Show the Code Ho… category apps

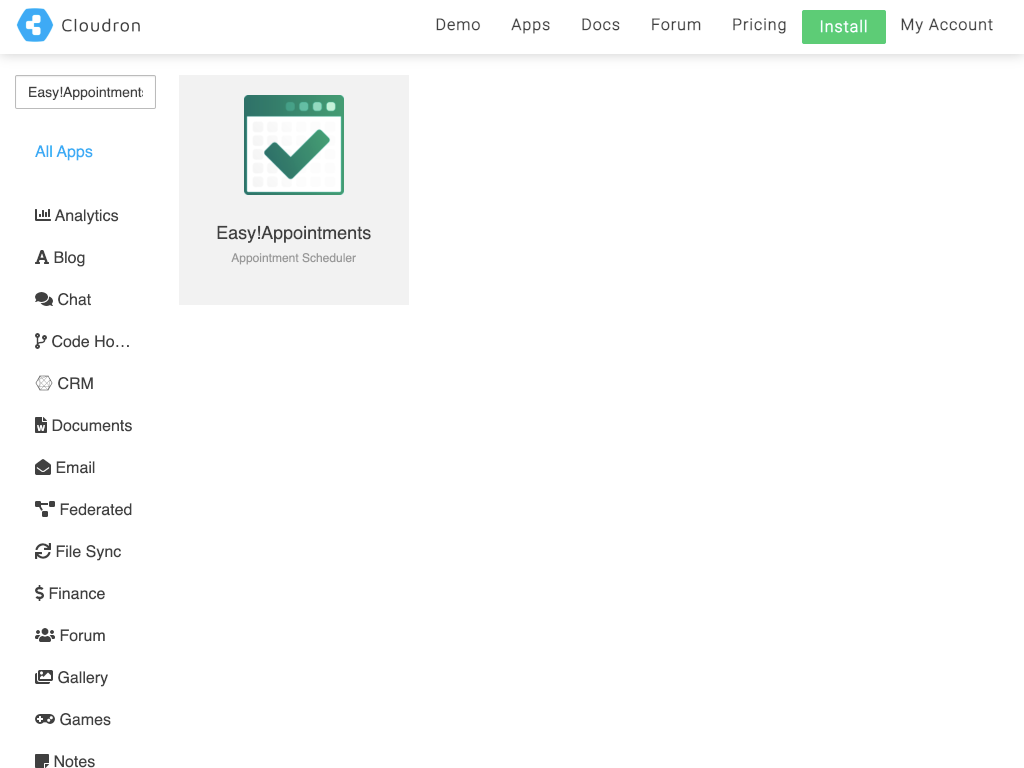(x=91, y=342)
